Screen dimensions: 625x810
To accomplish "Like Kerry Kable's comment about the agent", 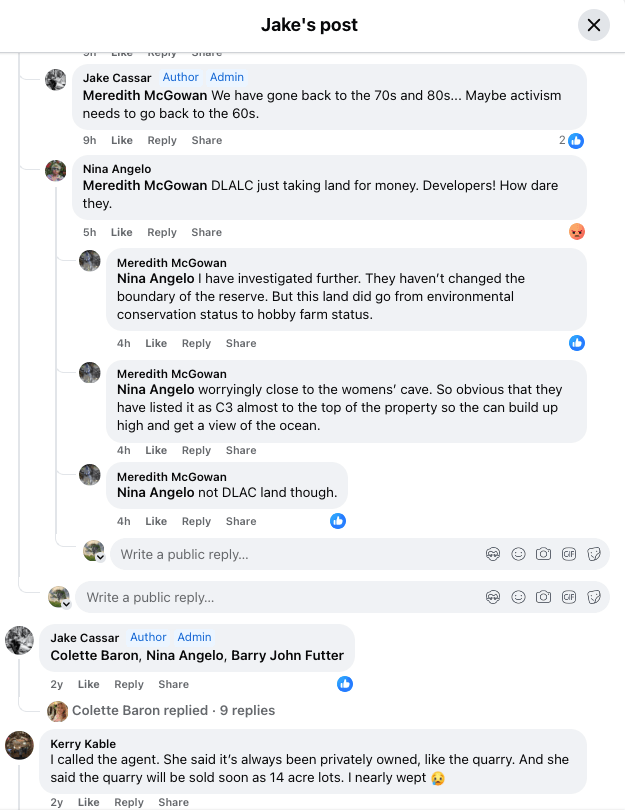I will click(89, 802).
